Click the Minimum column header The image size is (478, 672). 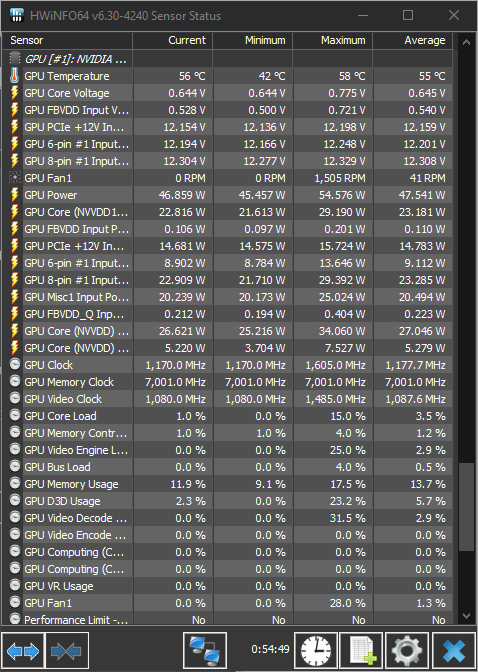pyautogui.click(x=253, y=40)
